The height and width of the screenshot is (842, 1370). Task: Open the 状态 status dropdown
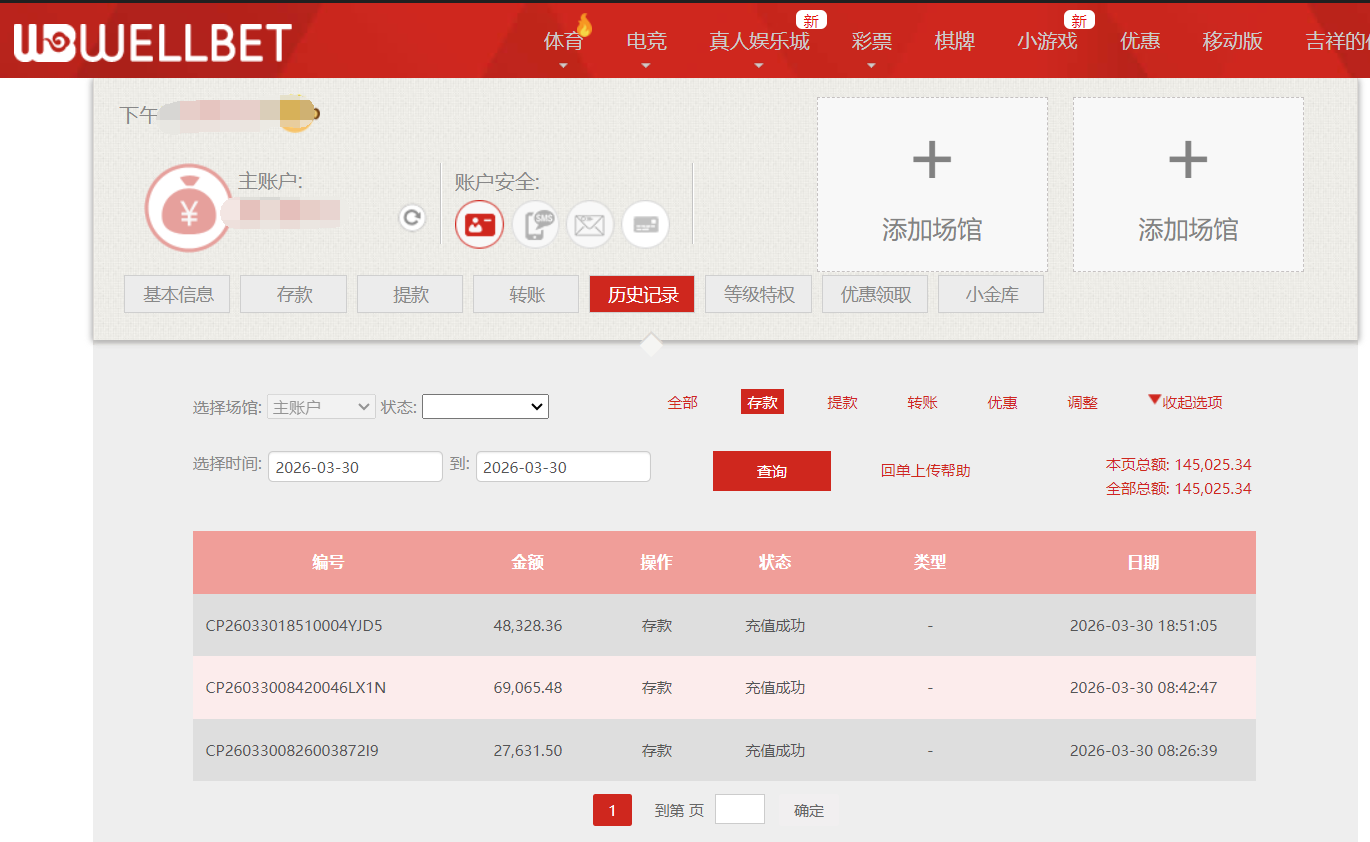pos(485,406)
